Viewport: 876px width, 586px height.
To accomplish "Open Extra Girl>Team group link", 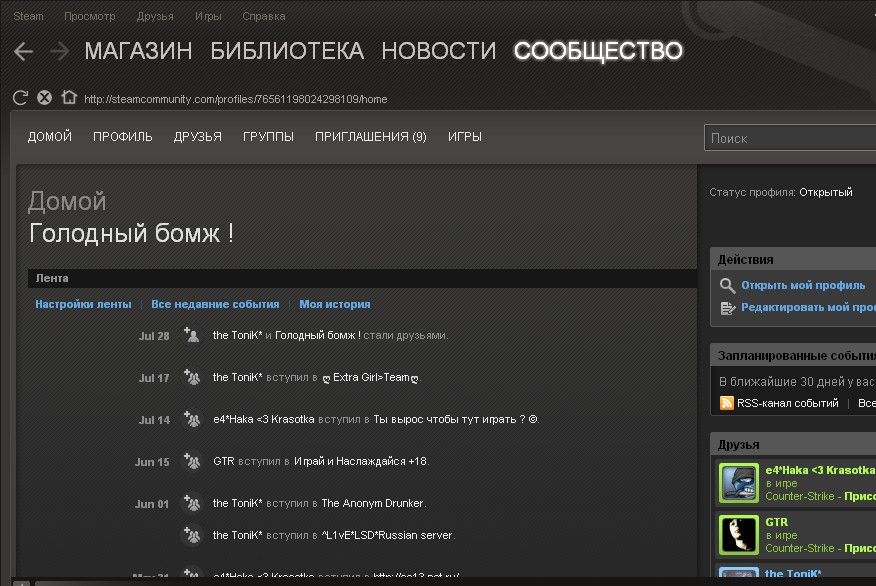I will (371, 378).
